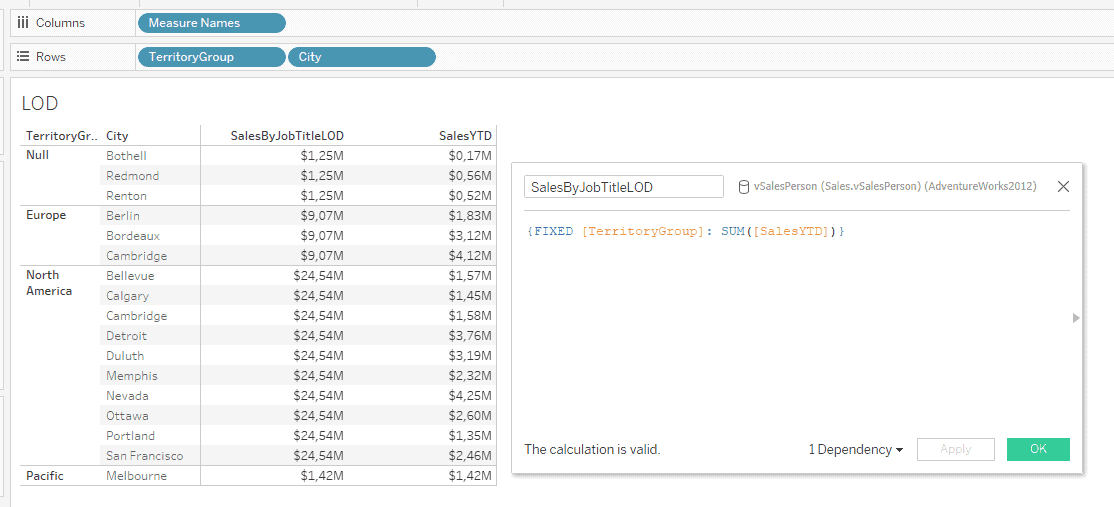Click the SalesYTD column header

(x=465, y=136)
